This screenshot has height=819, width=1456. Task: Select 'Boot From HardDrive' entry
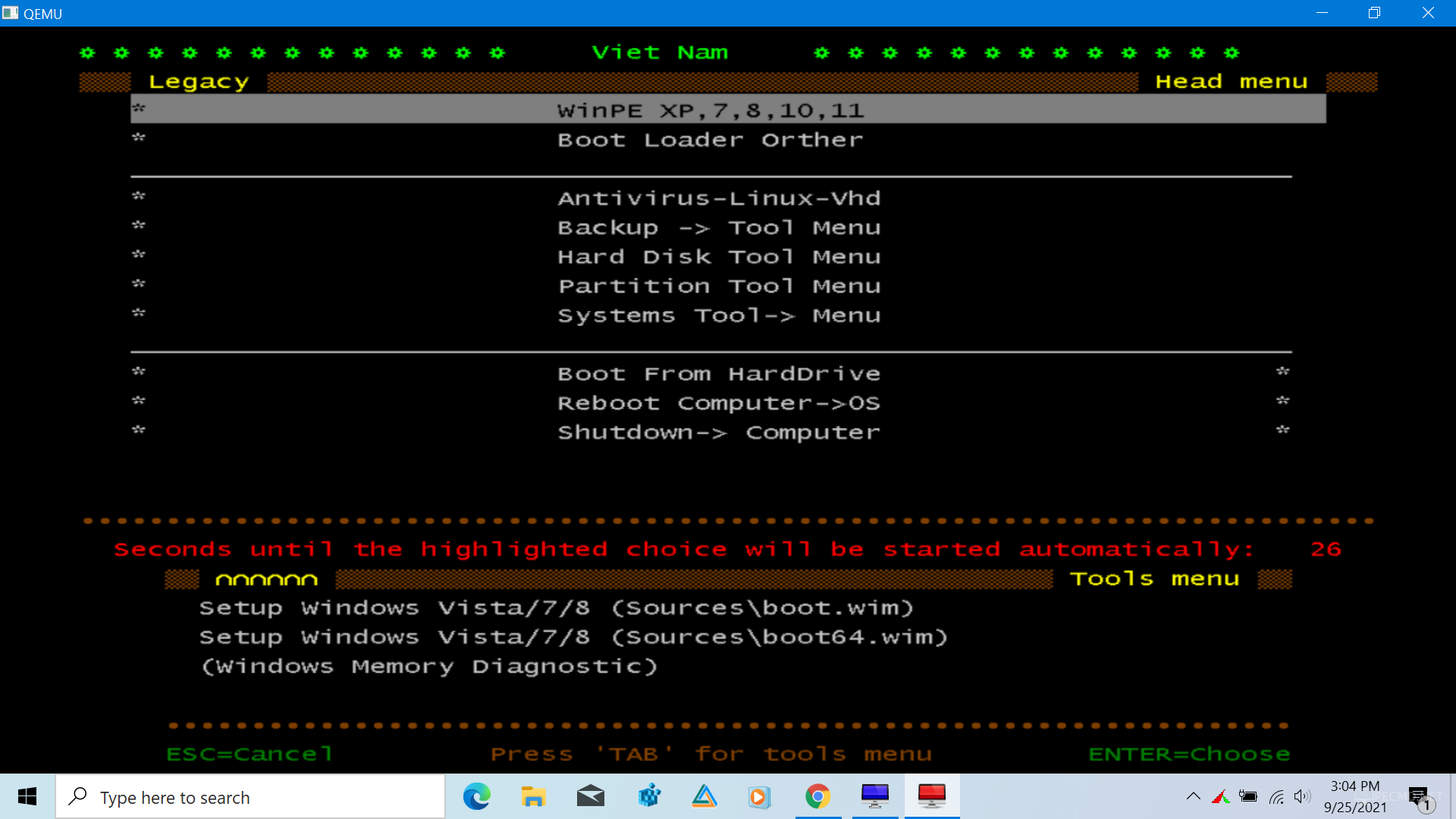(x=720, y=374)
